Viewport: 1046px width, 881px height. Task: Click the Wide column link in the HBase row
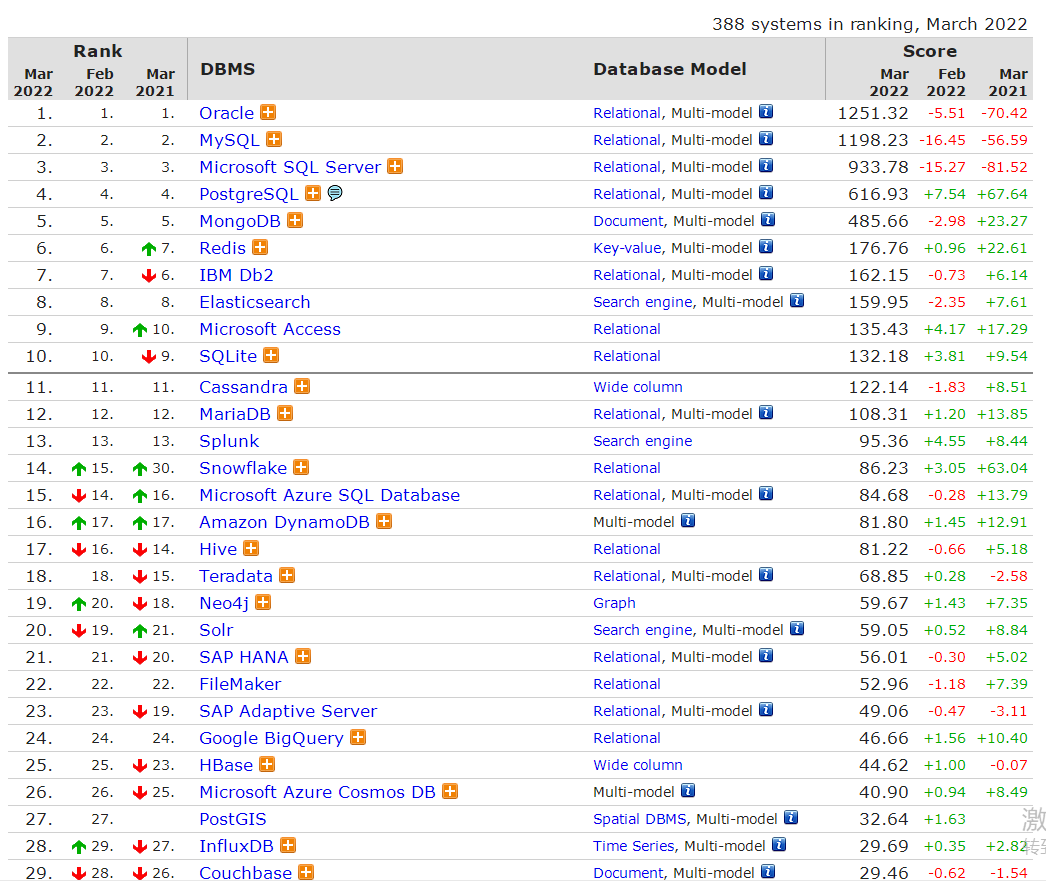(638, 765)
